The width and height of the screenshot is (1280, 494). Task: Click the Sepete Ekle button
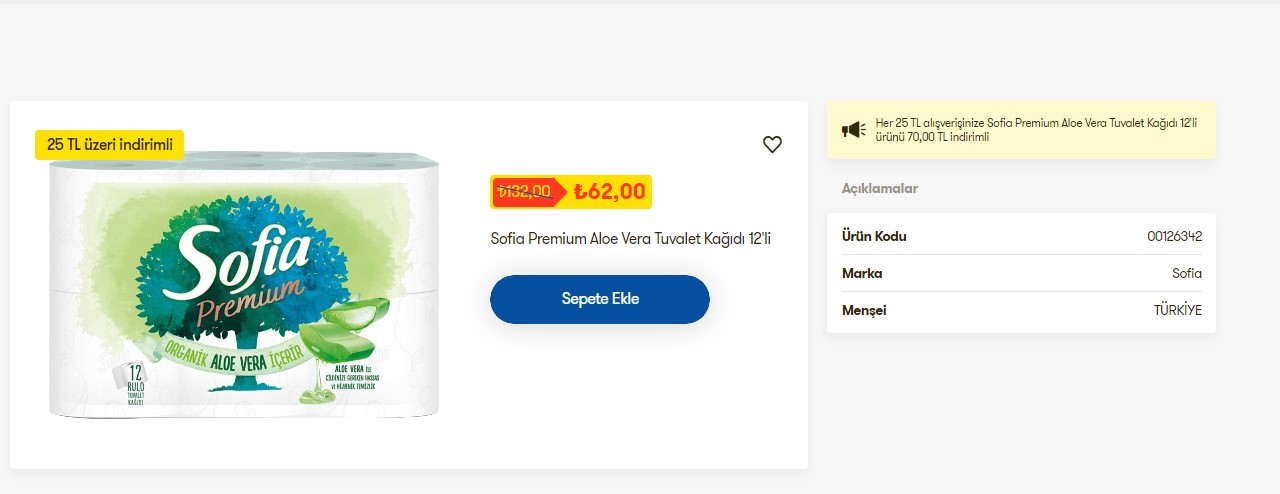point(600,299)
